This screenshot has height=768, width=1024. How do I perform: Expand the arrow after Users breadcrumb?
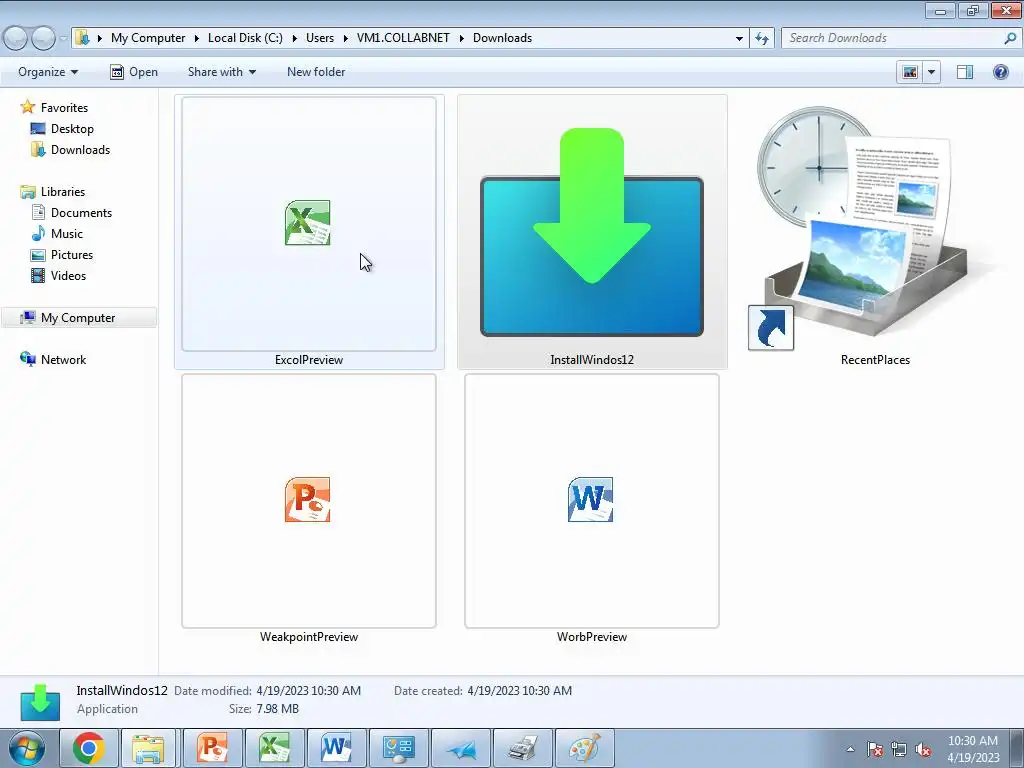tap(345, 38)
